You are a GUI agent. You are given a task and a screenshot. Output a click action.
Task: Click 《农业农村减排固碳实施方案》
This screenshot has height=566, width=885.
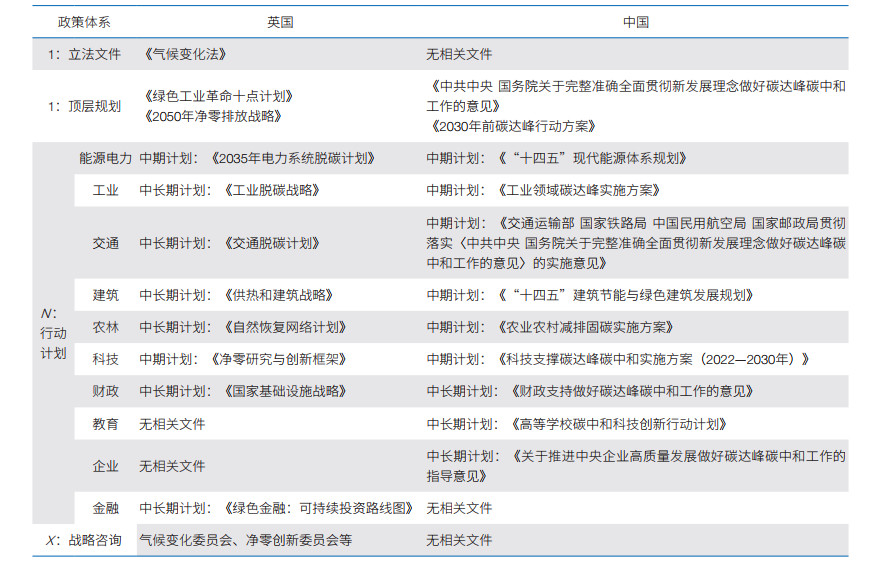click(586, 327)
